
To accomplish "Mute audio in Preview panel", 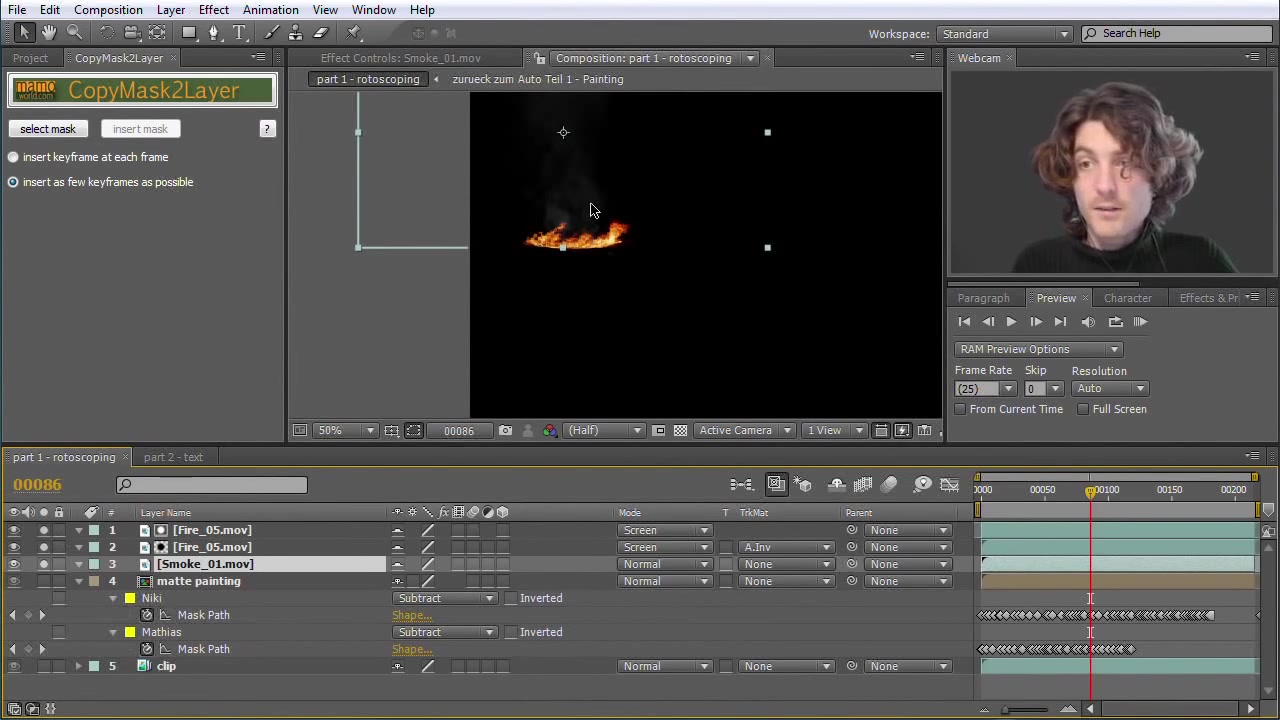I will pos(1088,322).
